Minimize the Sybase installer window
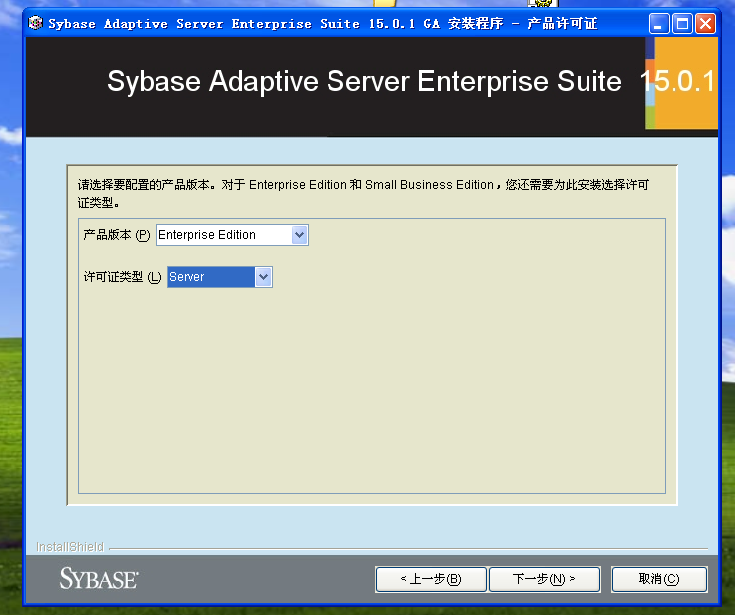 [659, 23]
